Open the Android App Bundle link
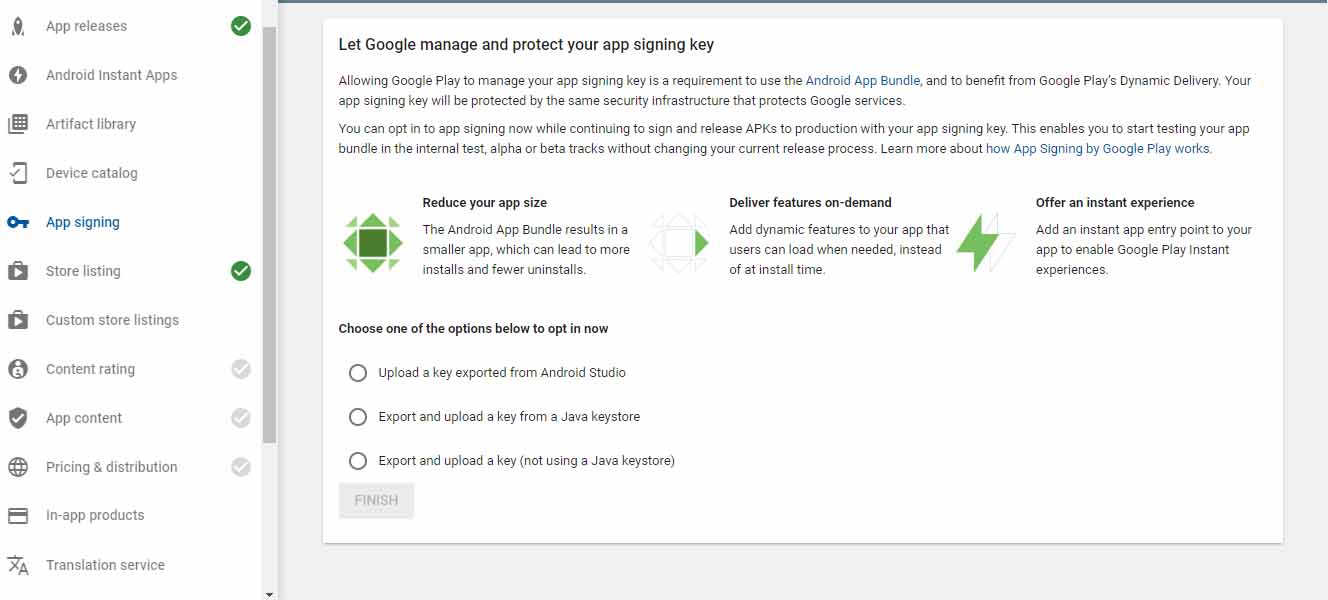This screenshot has height=600, width=1328. click(x=862, y=80)
